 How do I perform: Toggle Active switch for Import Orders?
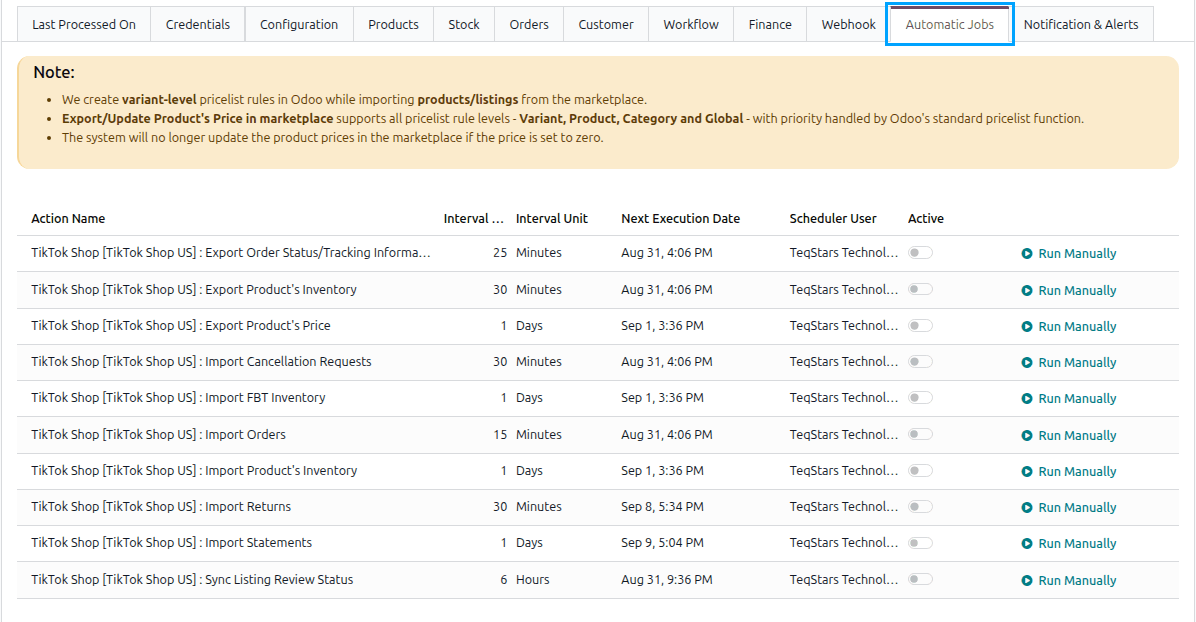pyautogui.click(x=921, y=434)
